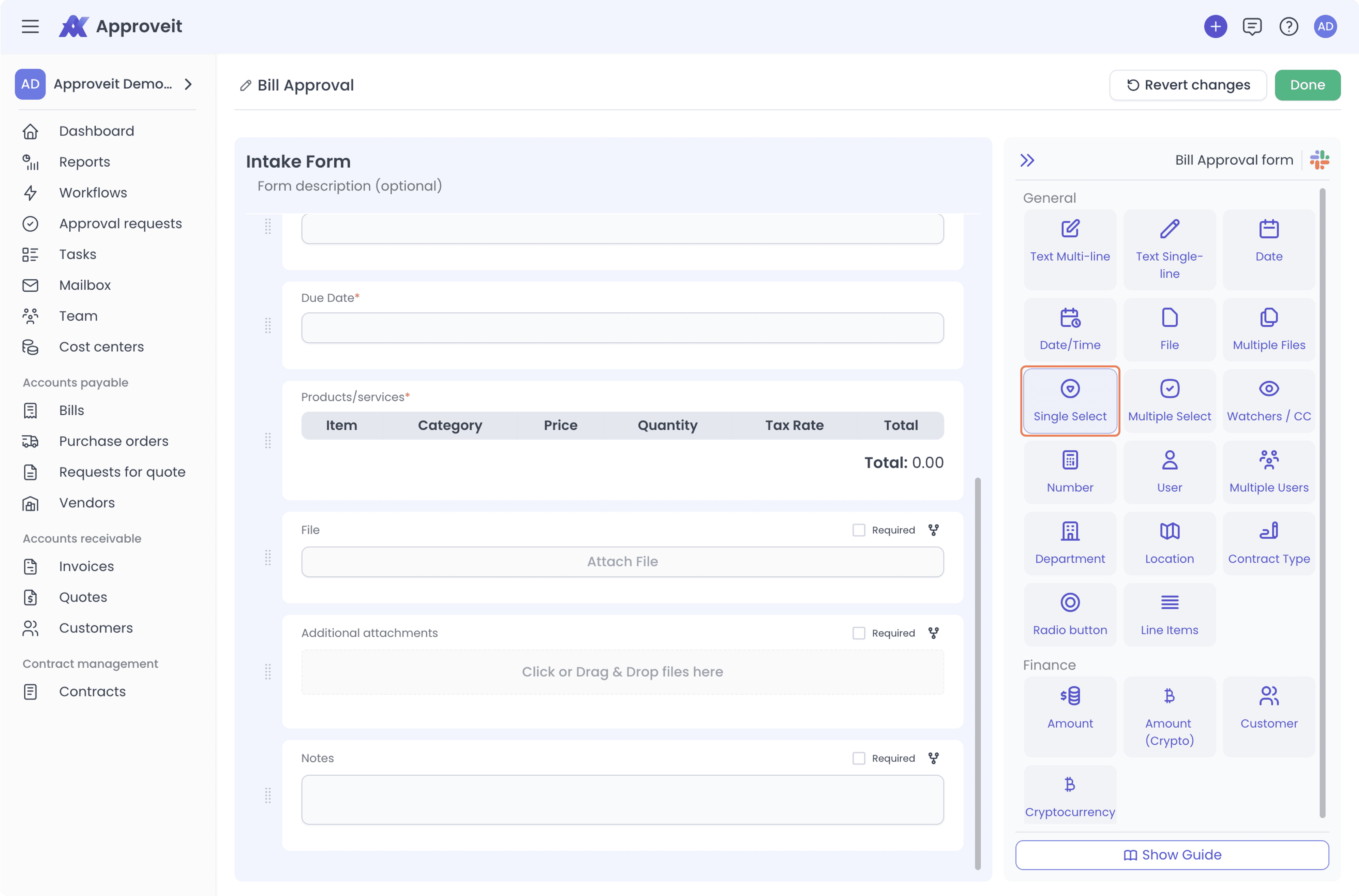
Task: Click the Attach File button
Action: click(622, 562)
